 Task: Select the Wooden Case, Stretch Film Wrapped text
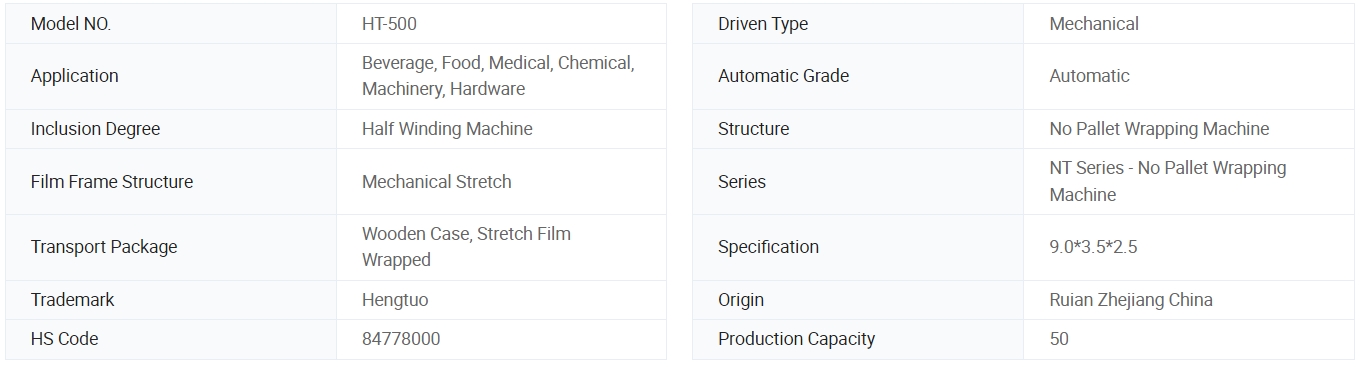(x=466, y=247)
